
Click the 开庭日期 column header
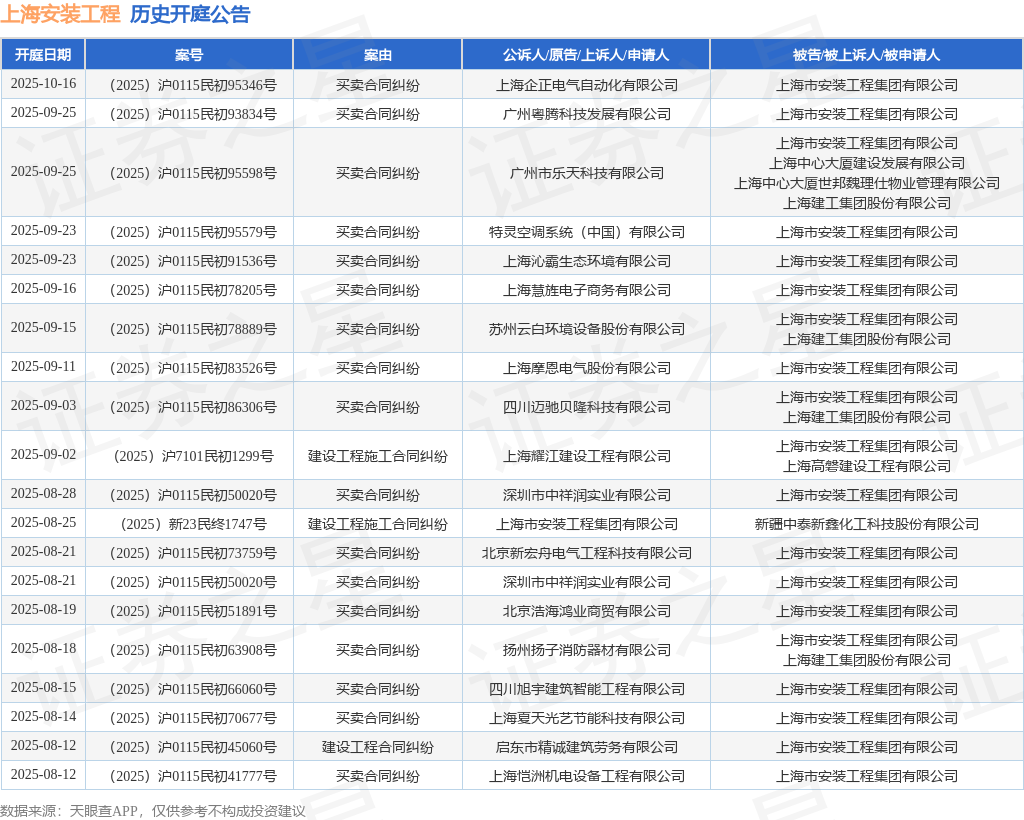43,54
